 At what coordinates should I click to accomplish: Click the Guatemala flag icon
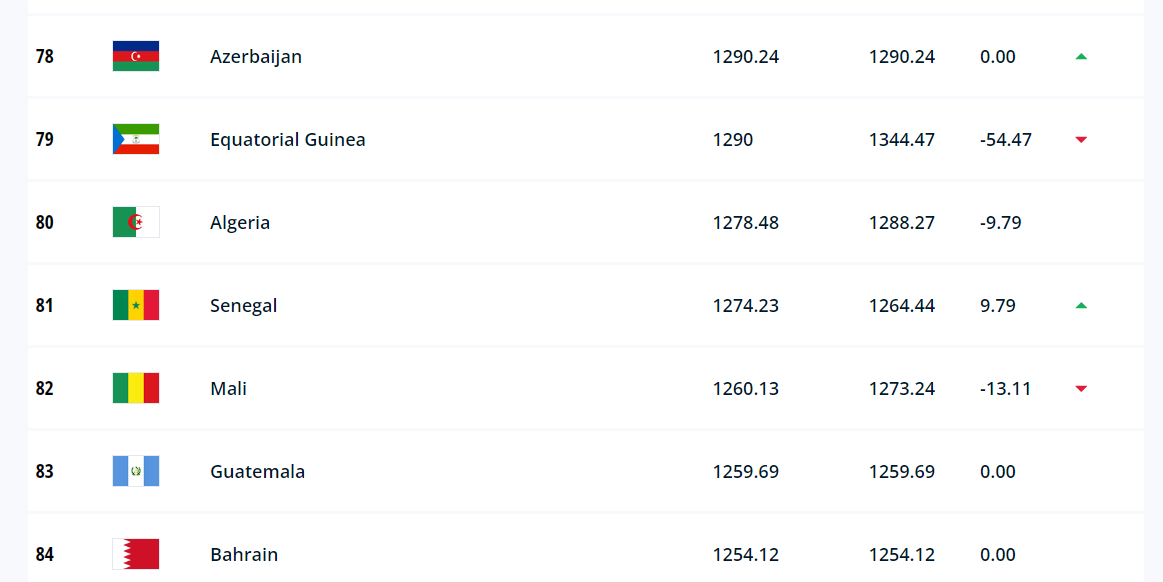coord(136,472)
